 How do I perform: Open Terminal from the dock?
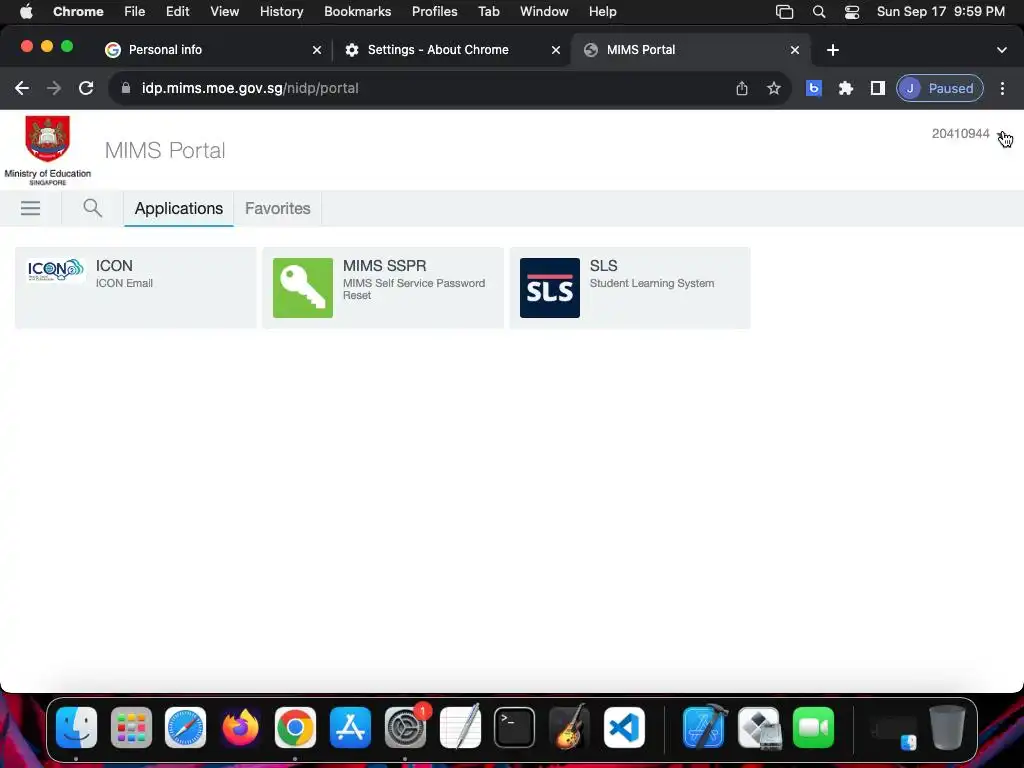point(515,728)
